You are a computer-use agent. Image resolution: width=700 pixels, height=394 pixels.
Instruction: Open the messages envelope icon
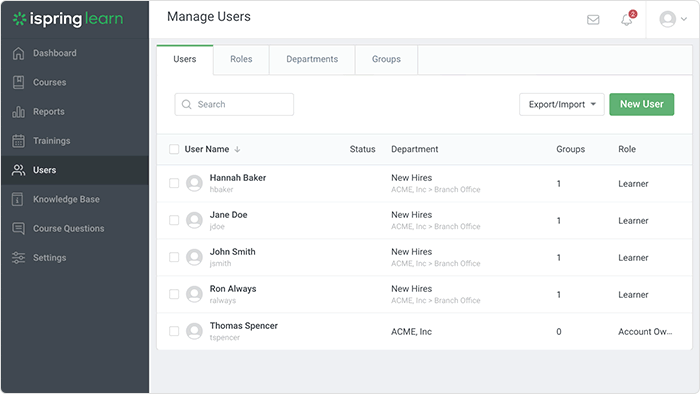tap(593, 20)
